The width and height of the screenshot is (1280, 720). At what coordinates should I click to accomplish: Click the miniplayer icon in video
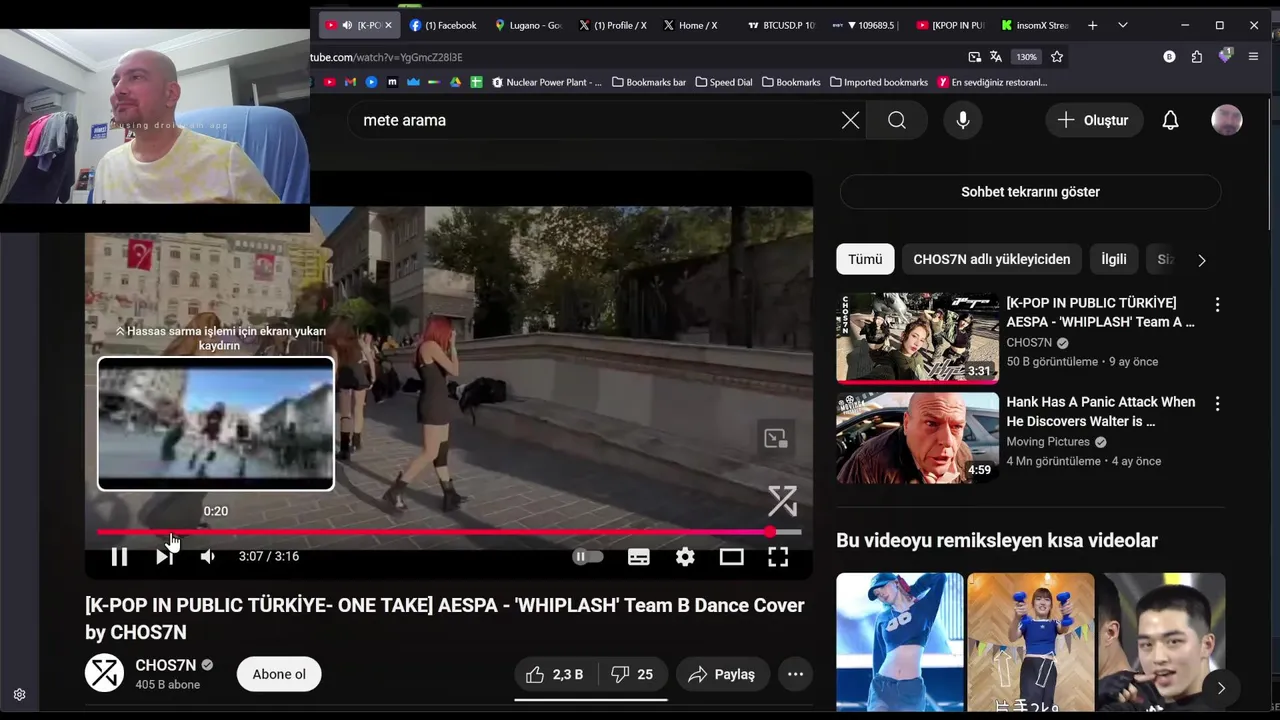(776, 438)
